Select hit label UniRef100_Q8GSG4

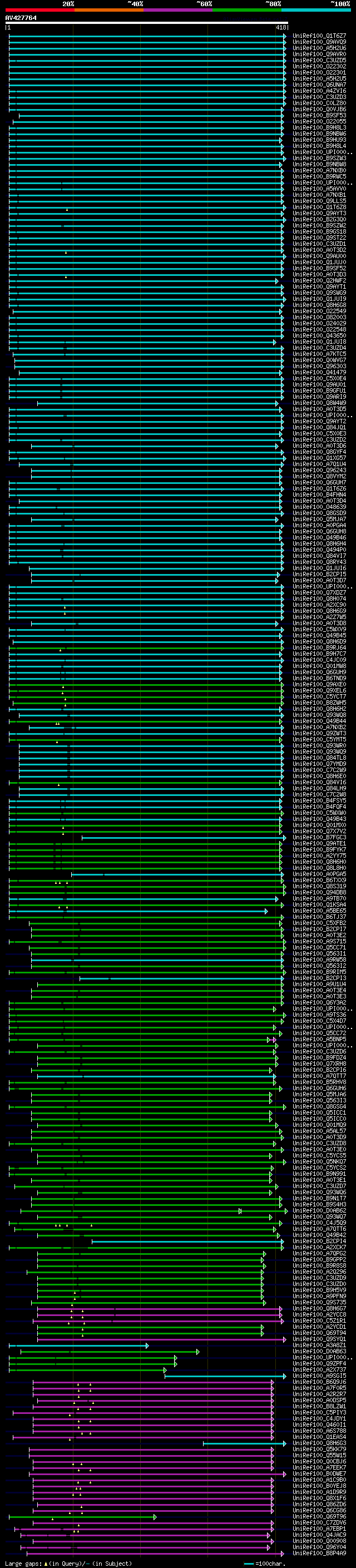[319, 1106]
